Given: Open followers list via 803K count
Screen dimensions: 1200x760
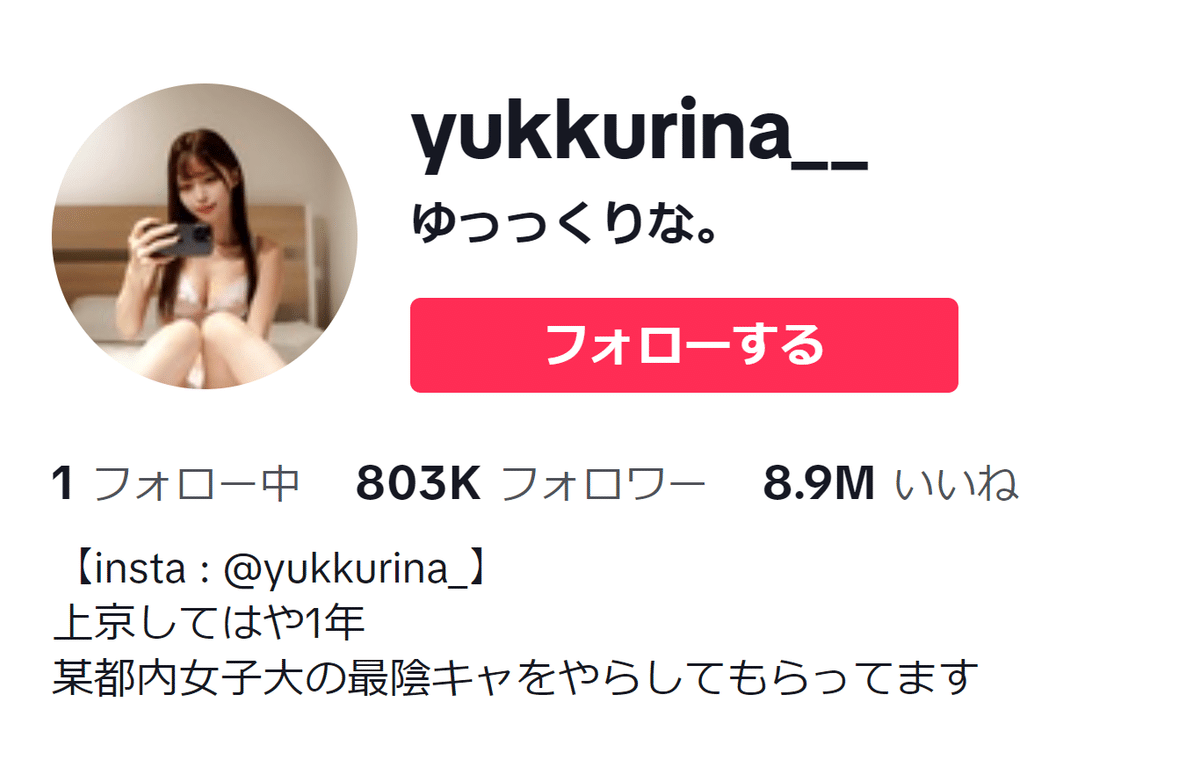Looking at the screenshot, I should pos(419,484).
